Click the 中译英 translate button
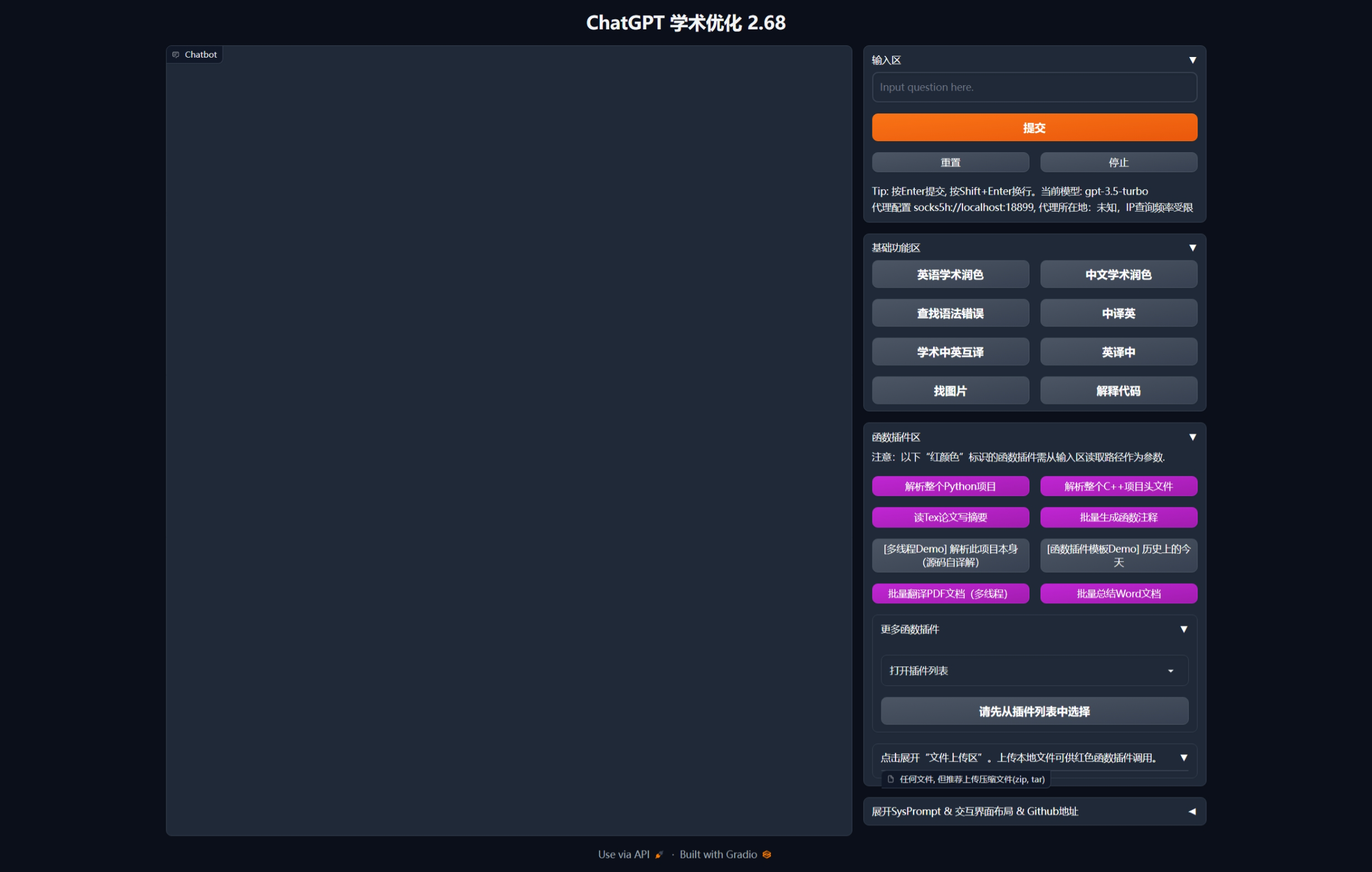This screenshot has width=1372, height=872. pyautogui.click(x=1118, y=313)
